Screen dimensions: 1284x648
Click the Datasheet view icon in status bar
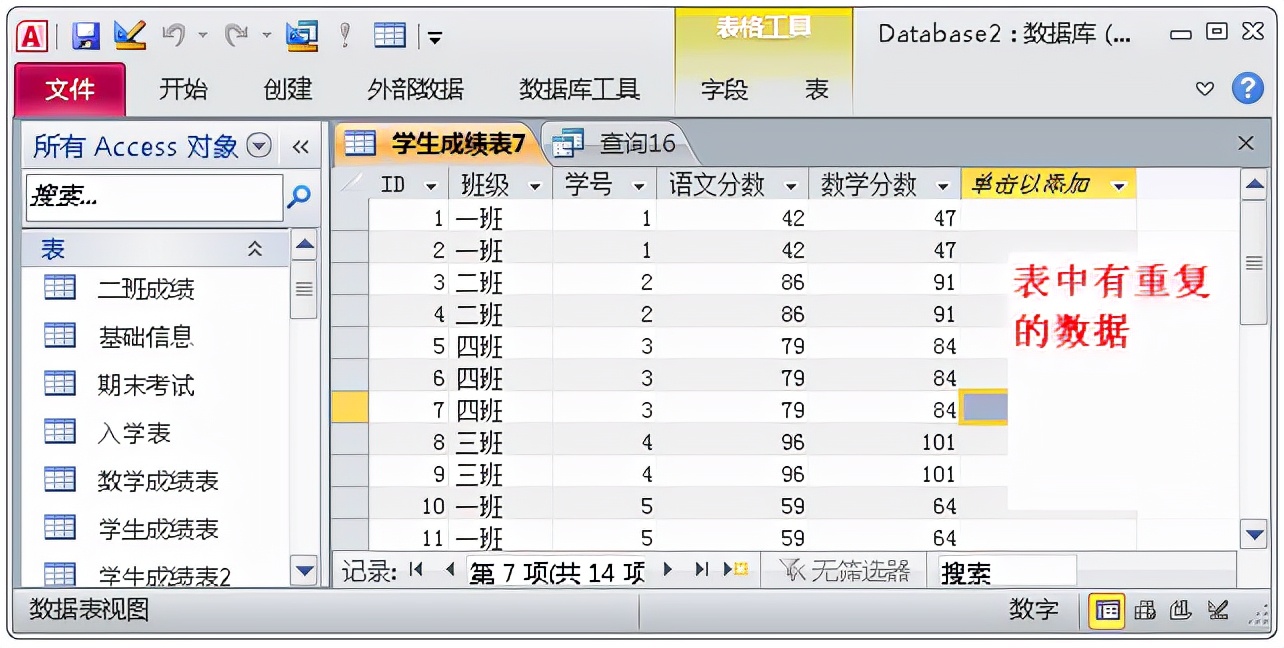click(1106, 610)
